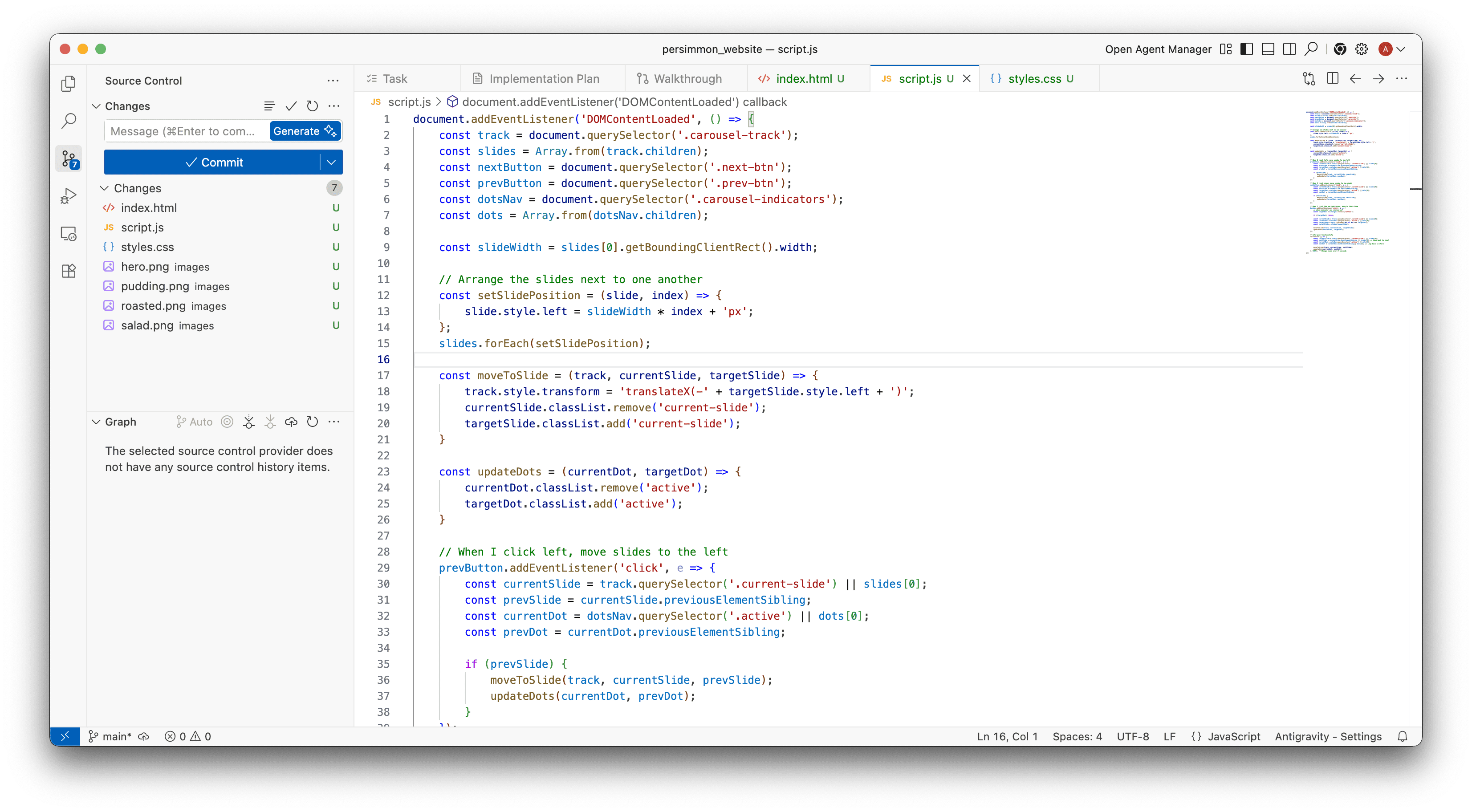This screenshot has height=812, width=1472.
Task: Click the open changes icon in editor toolbar
Action: point(1309,79)
